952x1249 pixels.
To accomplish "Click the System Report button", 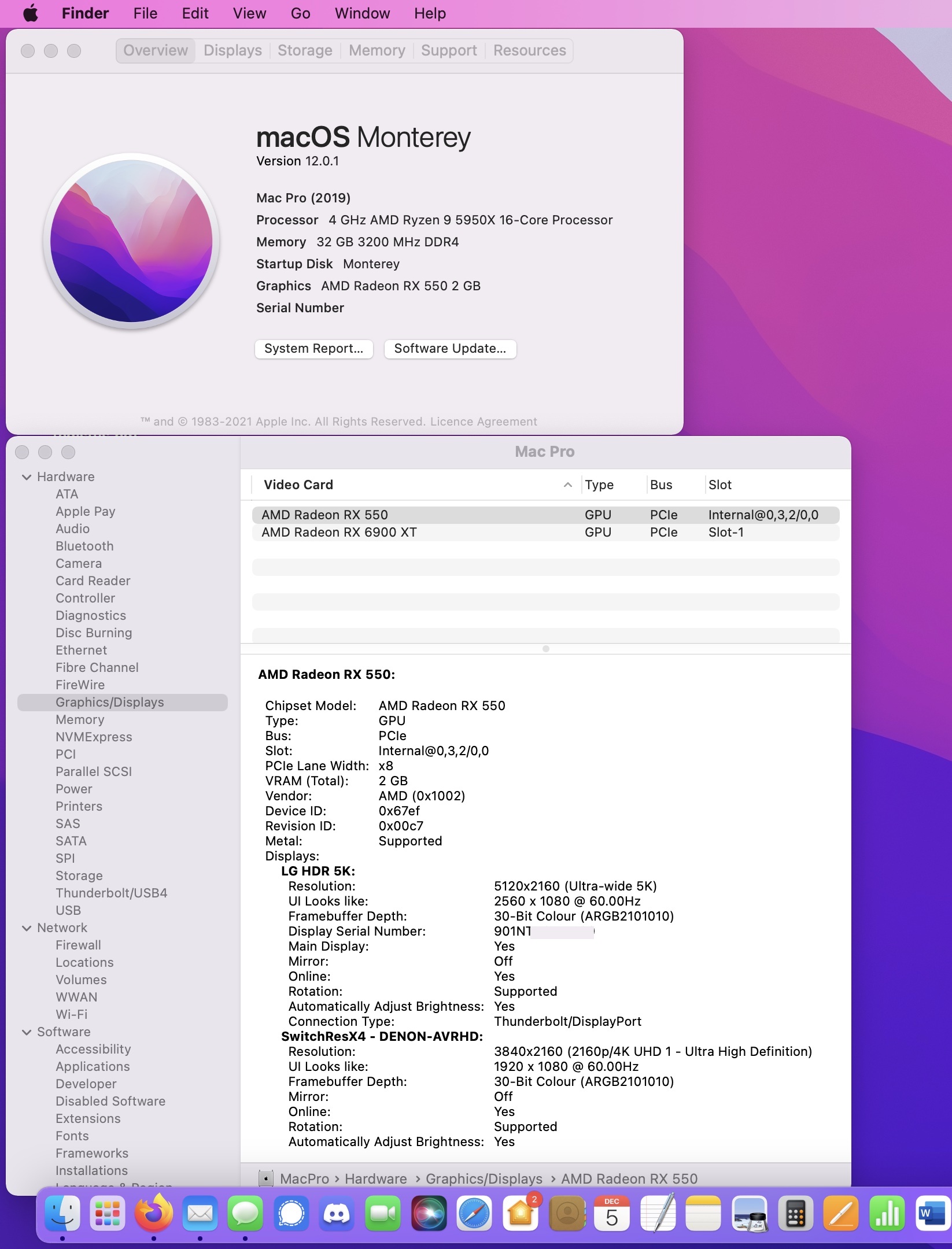I will [313, 349].
